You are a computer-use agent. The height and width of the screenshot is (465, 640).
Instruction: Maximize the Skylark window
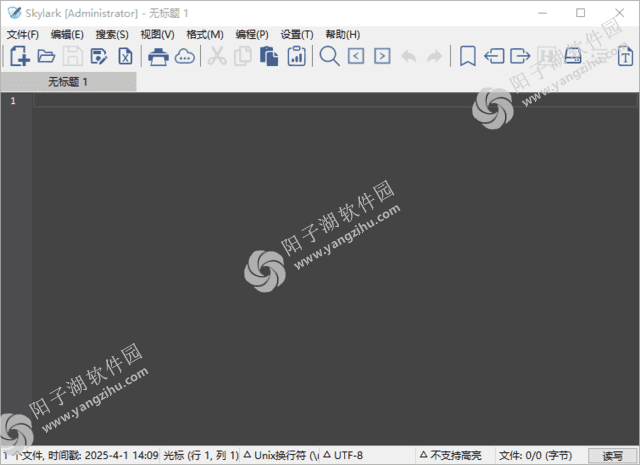click(x=580, y=13)
